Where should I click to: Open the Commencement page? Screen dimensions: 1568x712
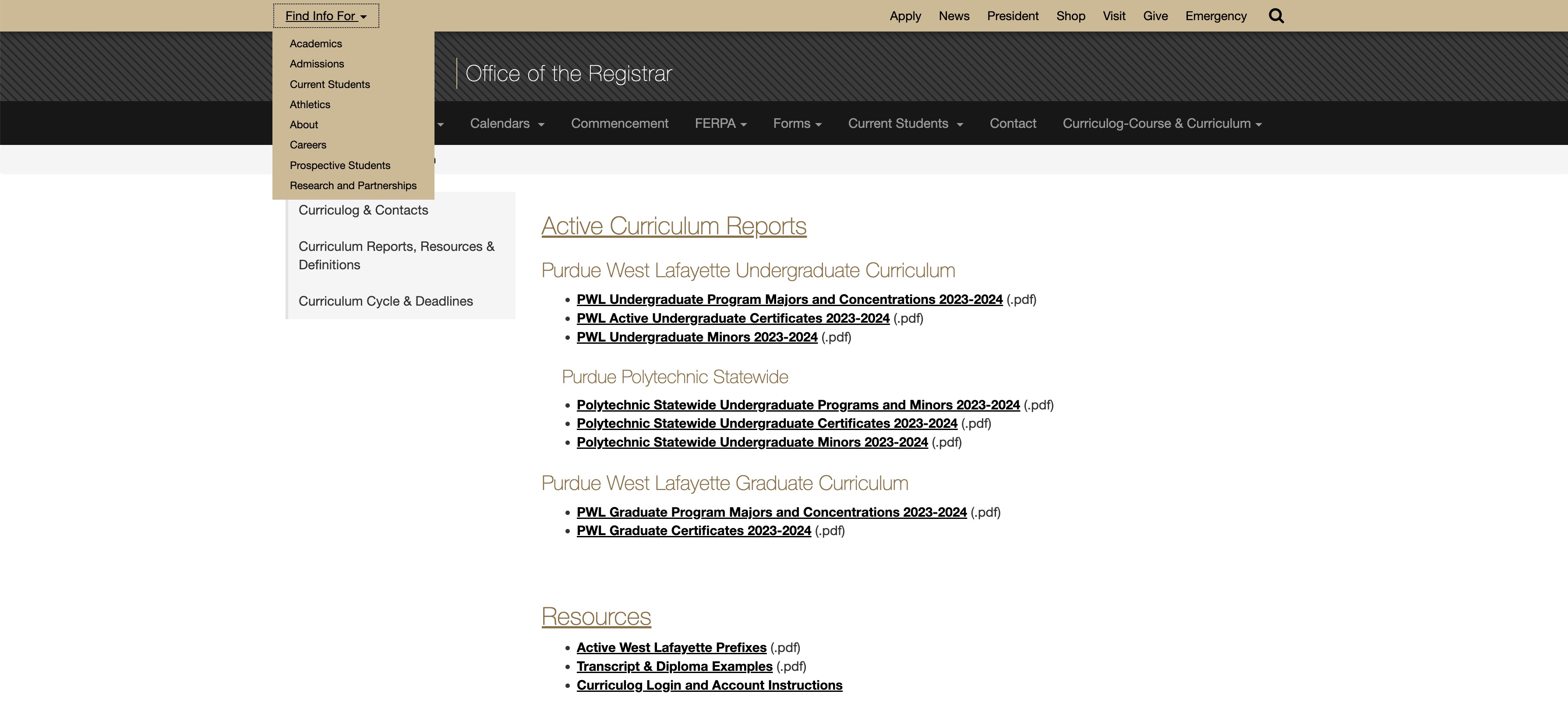click(619, 123)
